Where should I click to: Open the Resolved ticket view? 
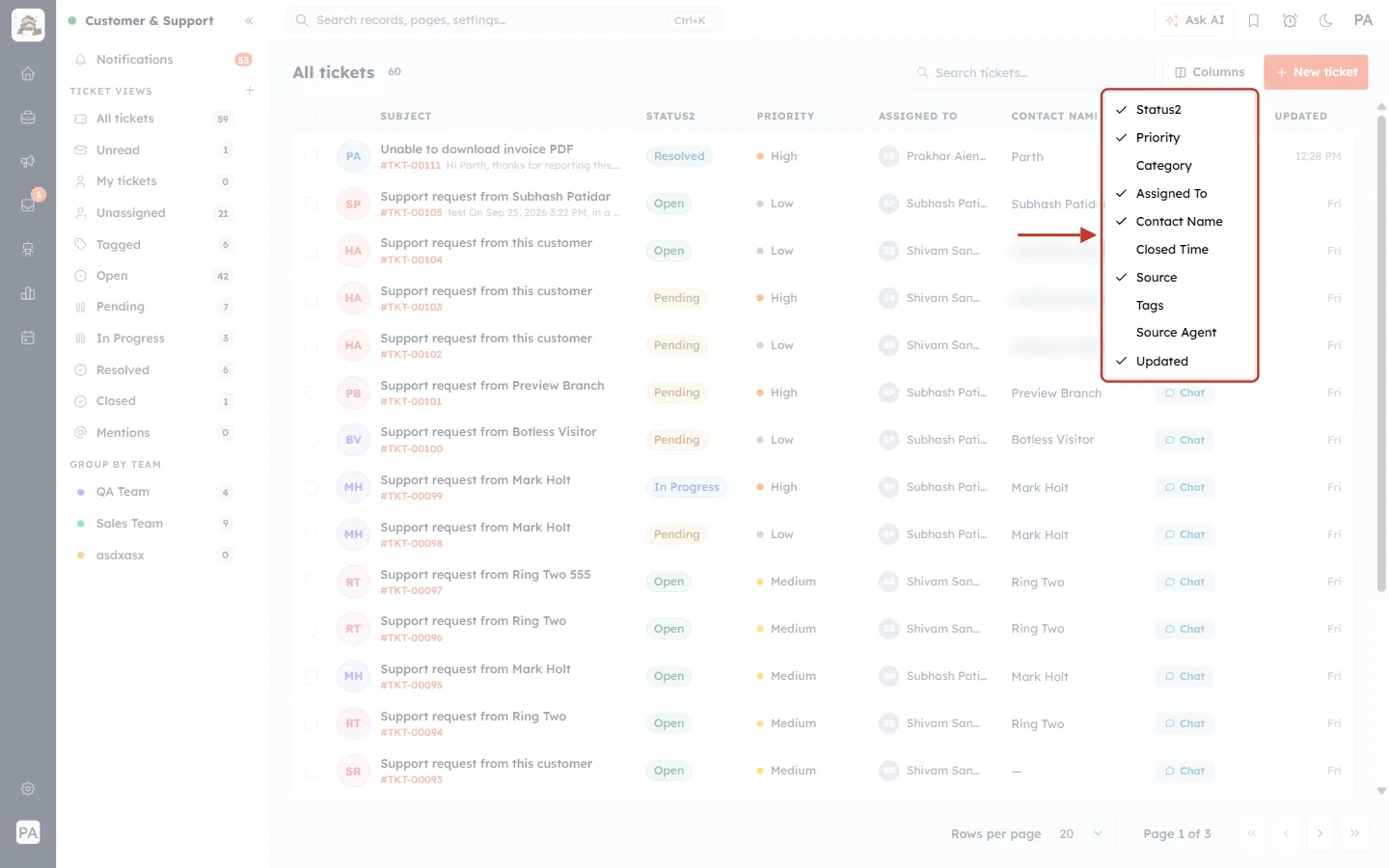(x=152, y=370)
